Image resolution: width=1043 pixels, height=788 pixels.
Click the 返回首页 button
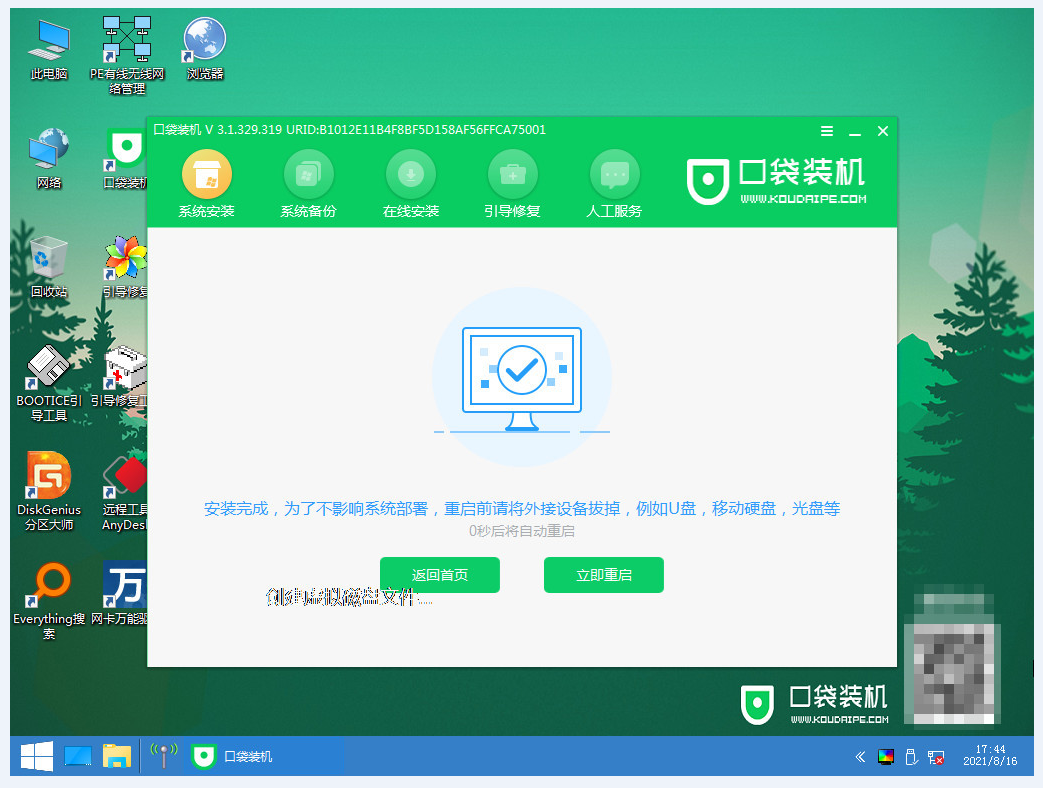pos(440,575)
